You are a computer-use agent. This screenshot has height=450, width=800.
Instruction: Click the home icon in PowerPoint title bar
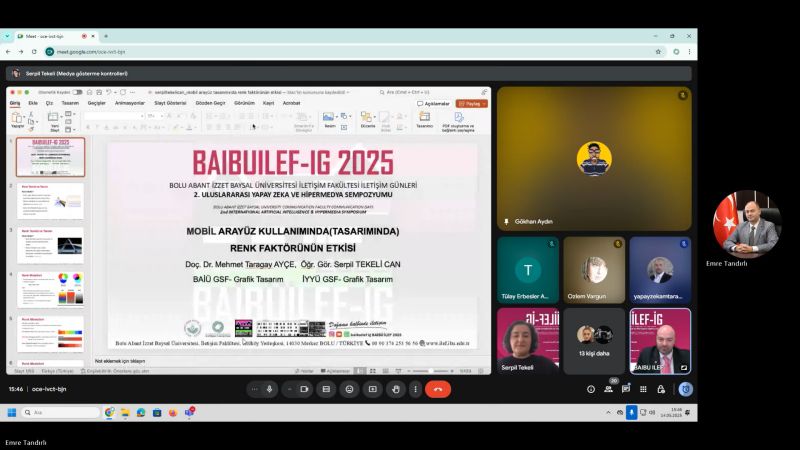click(89, 92)
